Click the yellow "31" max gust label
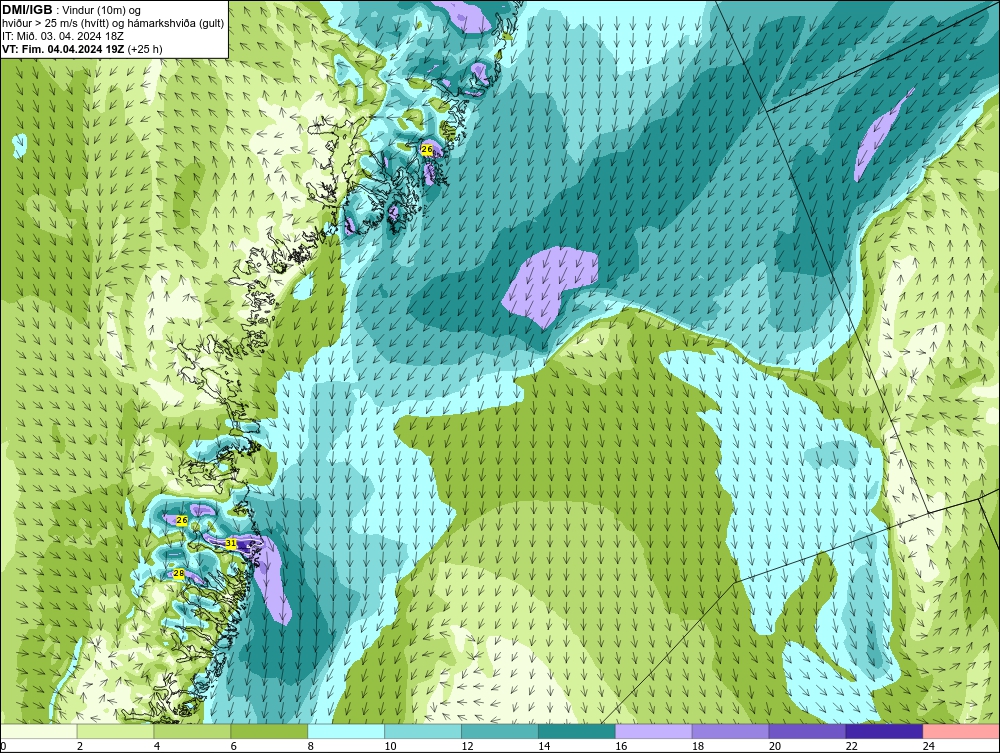Image resolution: width=1000 pixels, height=753 pixels. [x=231, y=543]
